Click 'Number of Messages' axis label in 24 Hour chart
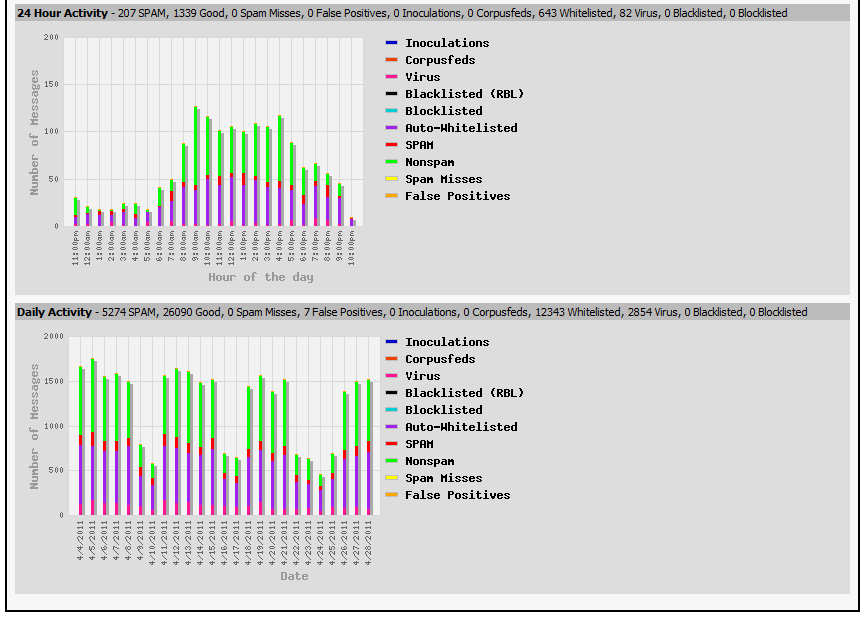 pos(35,132)
